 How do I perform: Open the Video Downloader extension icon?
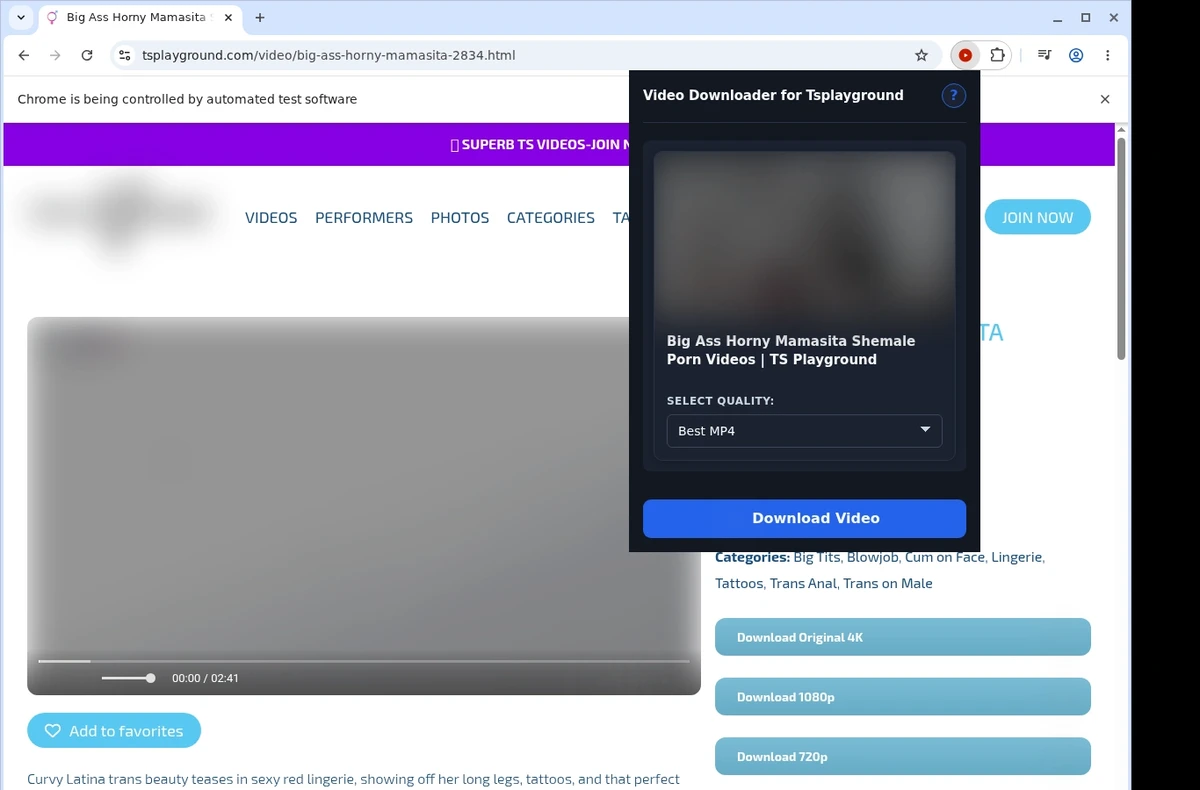(965, 56)
